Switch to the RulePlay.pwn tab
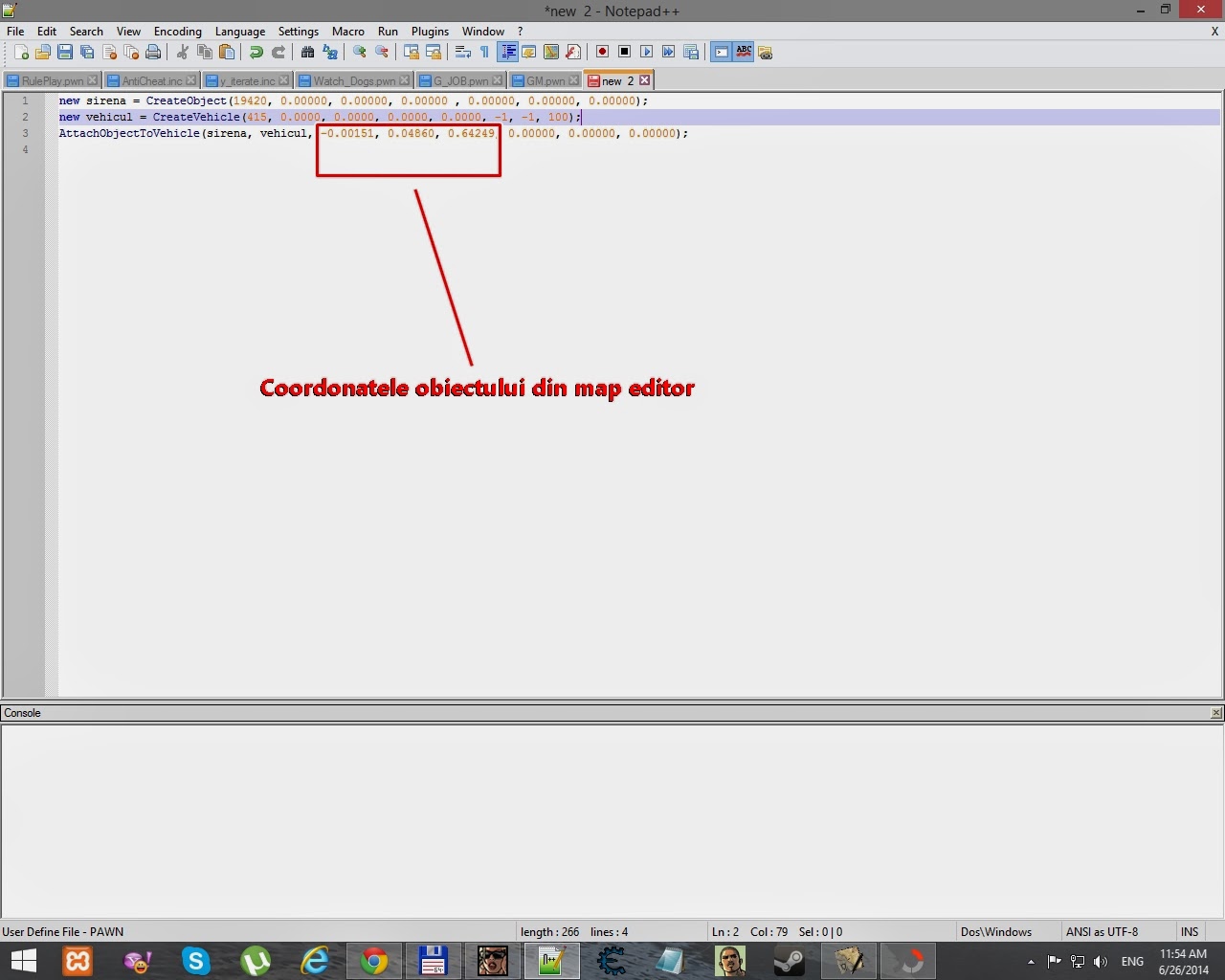The image size is (1225, 980). click(52, 80)
